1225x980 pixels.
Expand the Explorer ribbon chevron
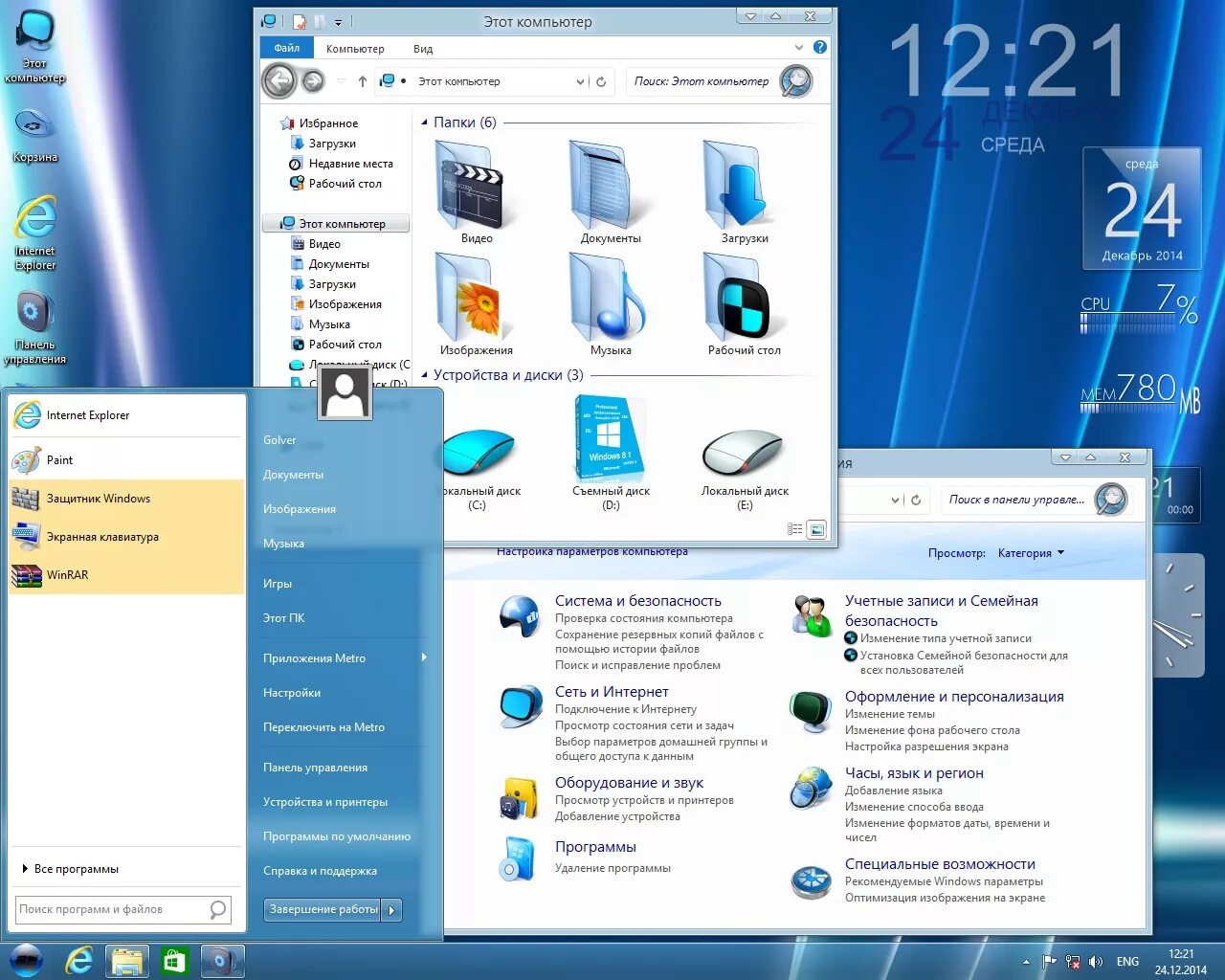coord(799,47)
